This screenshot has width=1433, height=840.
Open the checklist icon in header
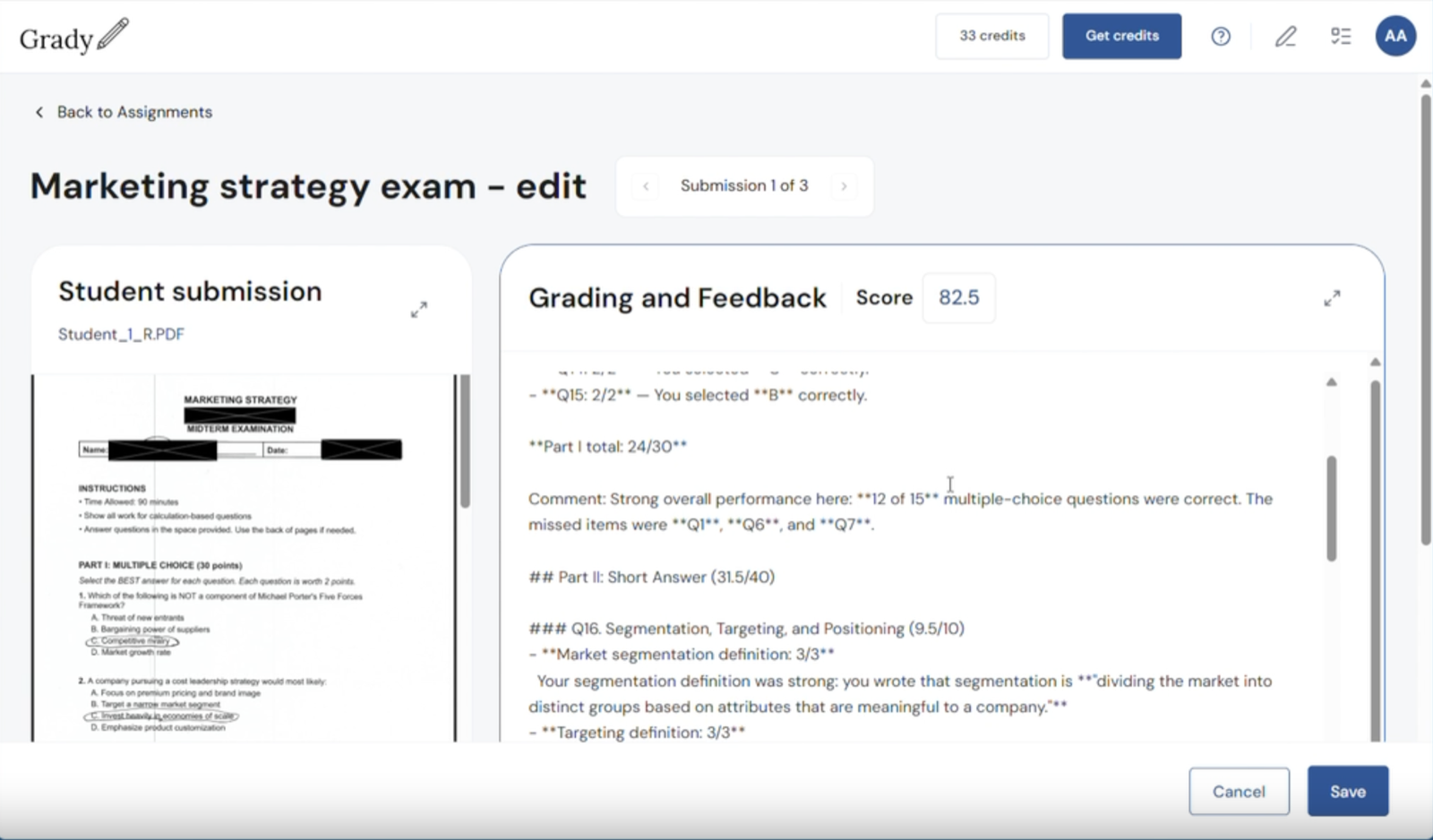[x=1341, y=36]
